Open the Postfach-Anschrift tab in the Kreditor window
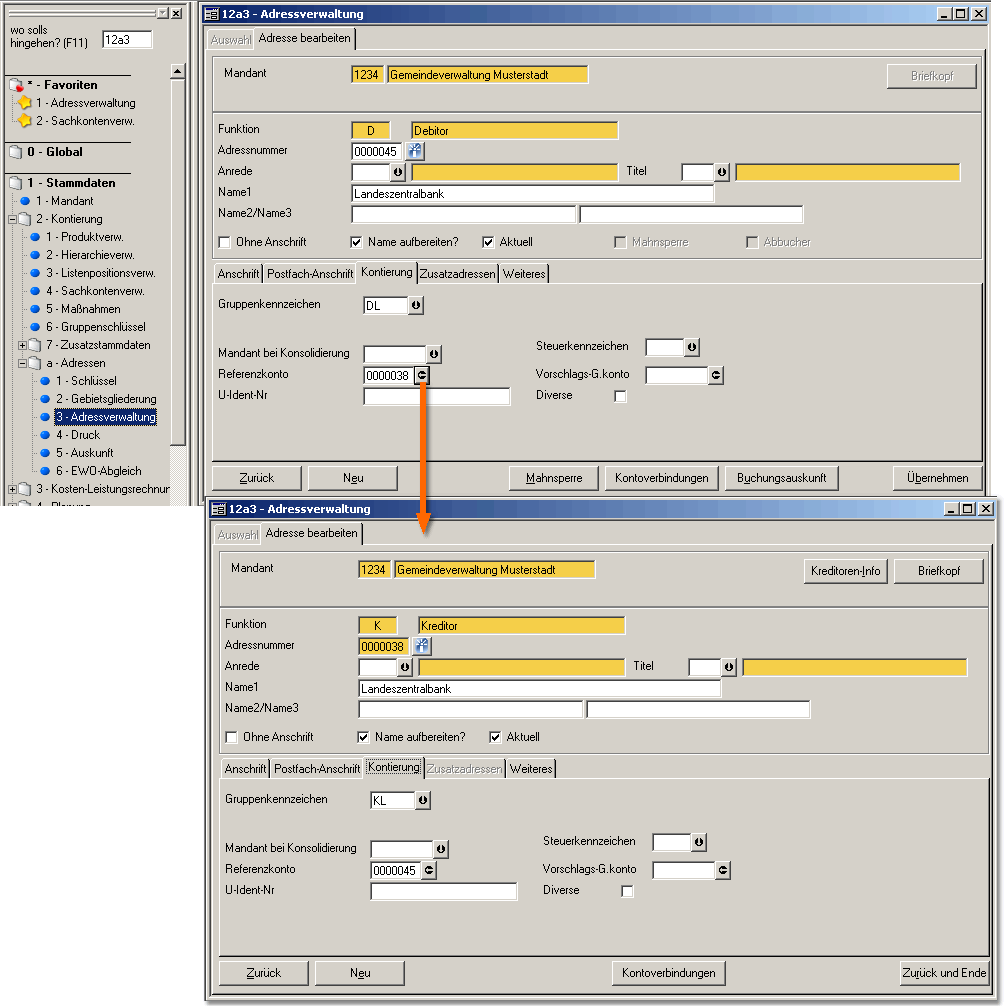The width and height of the screenshot is (1004, 1008). pyautogui.click(x=317, y=768)
